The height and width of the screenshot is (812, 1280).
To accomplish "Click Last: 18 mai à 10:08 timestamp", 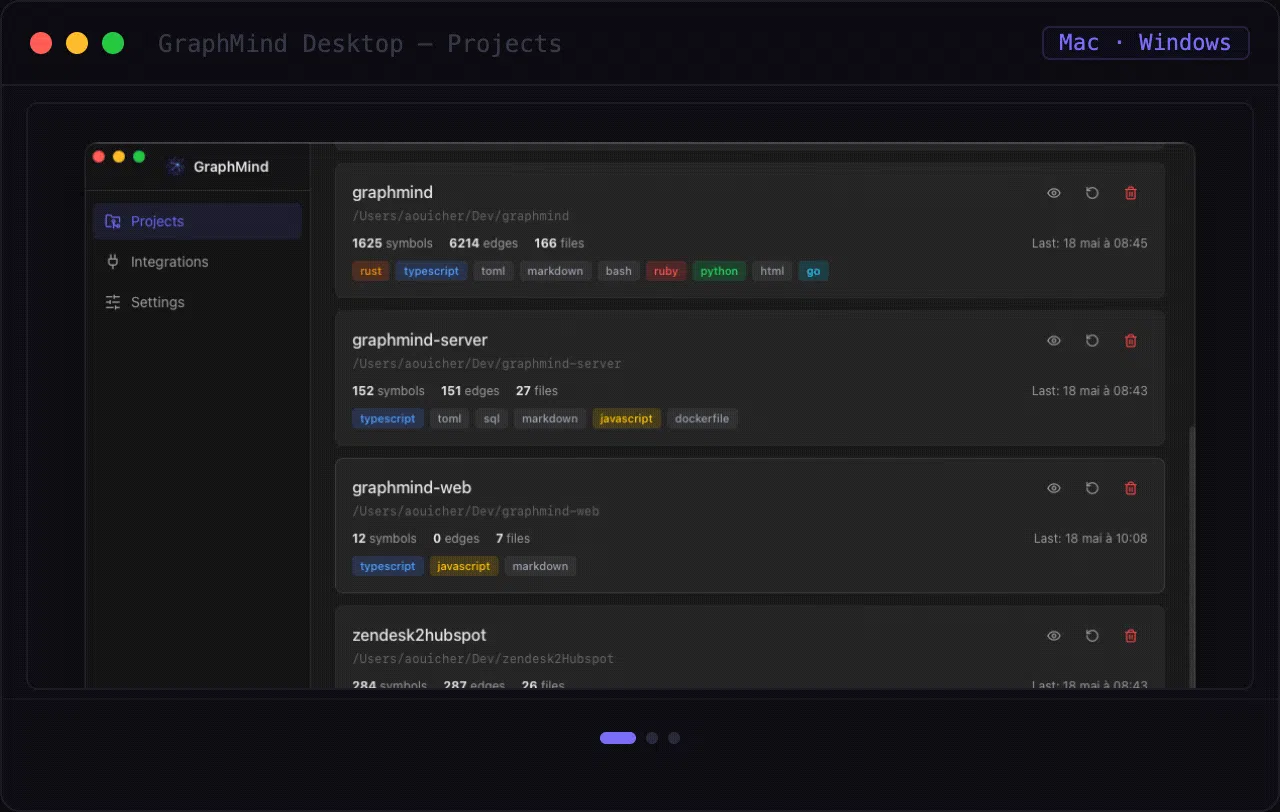I will click(1090, 538).
